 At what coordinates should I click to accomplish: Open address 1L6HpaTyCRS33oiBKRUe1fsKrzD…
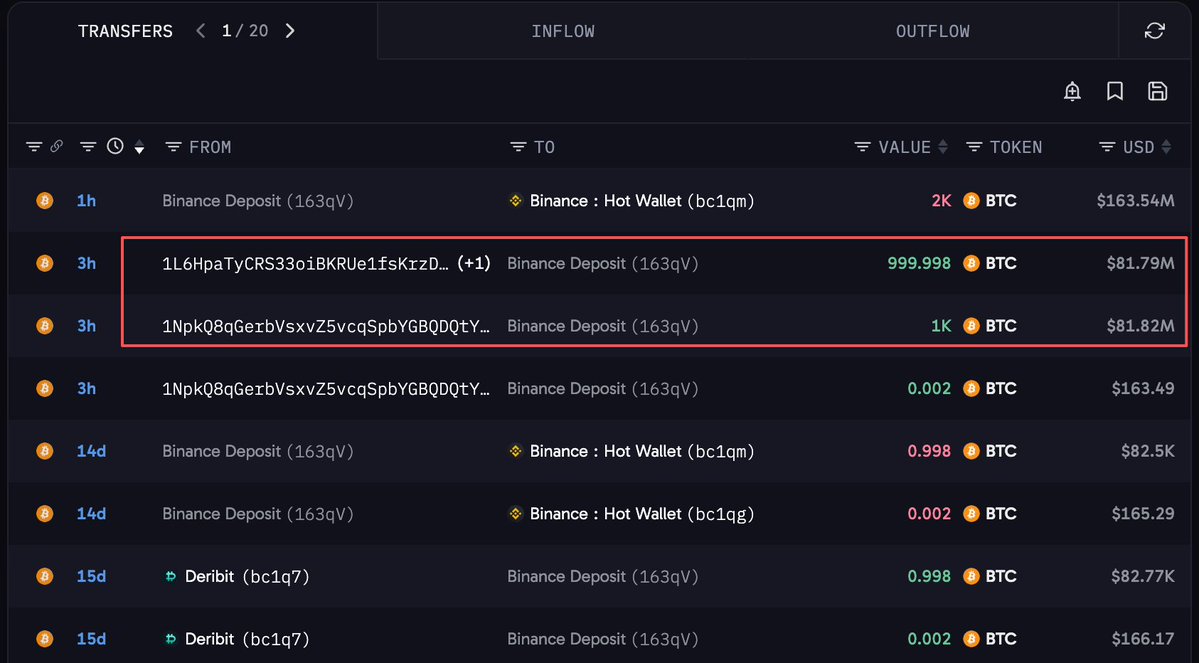point(305,264)
